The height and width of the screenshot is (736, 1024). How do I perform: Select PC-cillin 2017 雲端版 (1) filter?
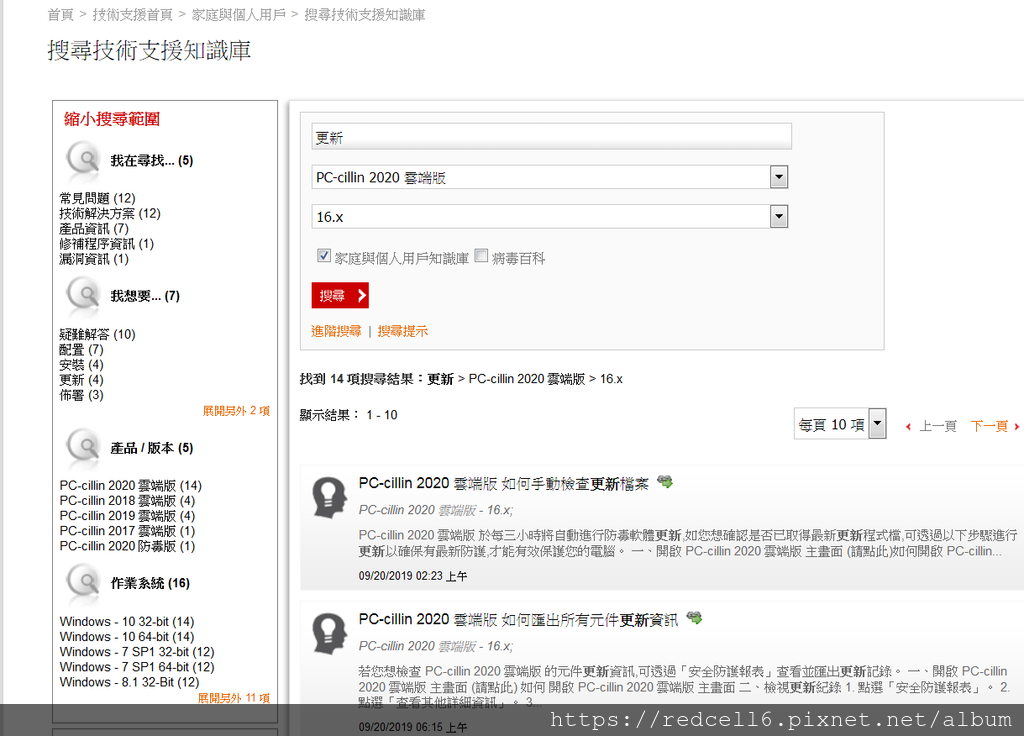point(127,530)
